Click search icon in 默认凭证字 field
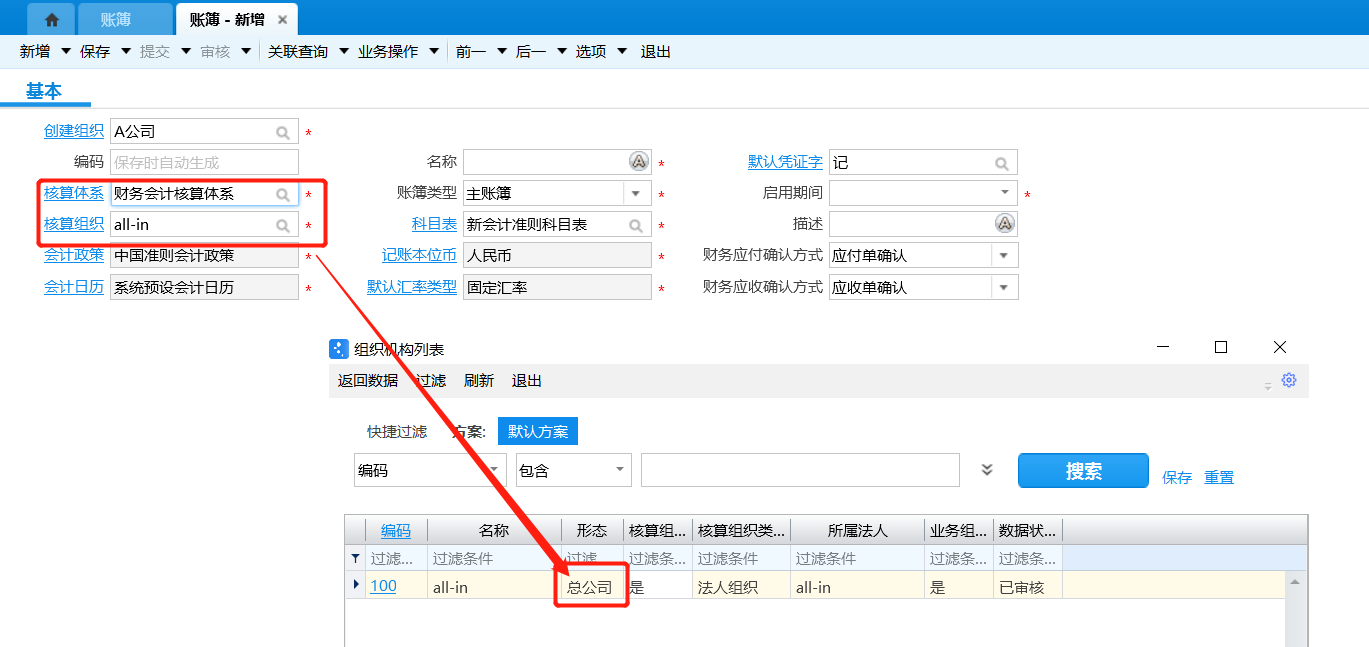 (x=1002, y=163)
